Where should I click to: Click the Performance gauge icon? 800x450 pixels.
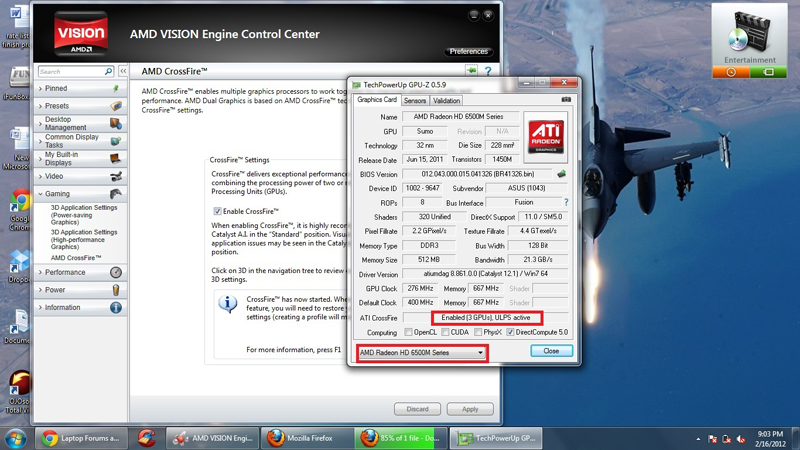point(116,272)
